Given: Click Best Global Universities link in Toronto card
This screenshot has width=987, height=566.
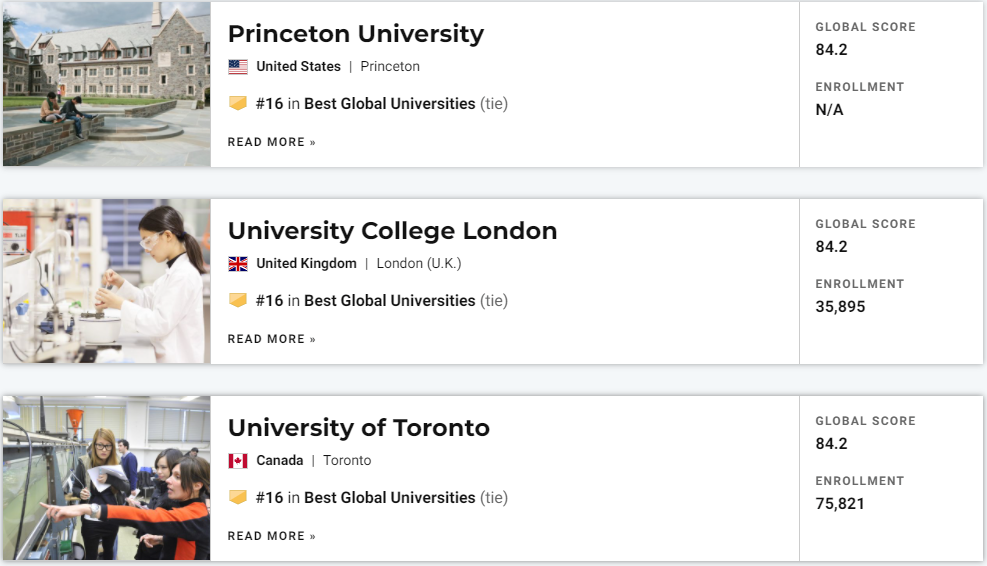Looking at the screenshot, I should [389, 498].
